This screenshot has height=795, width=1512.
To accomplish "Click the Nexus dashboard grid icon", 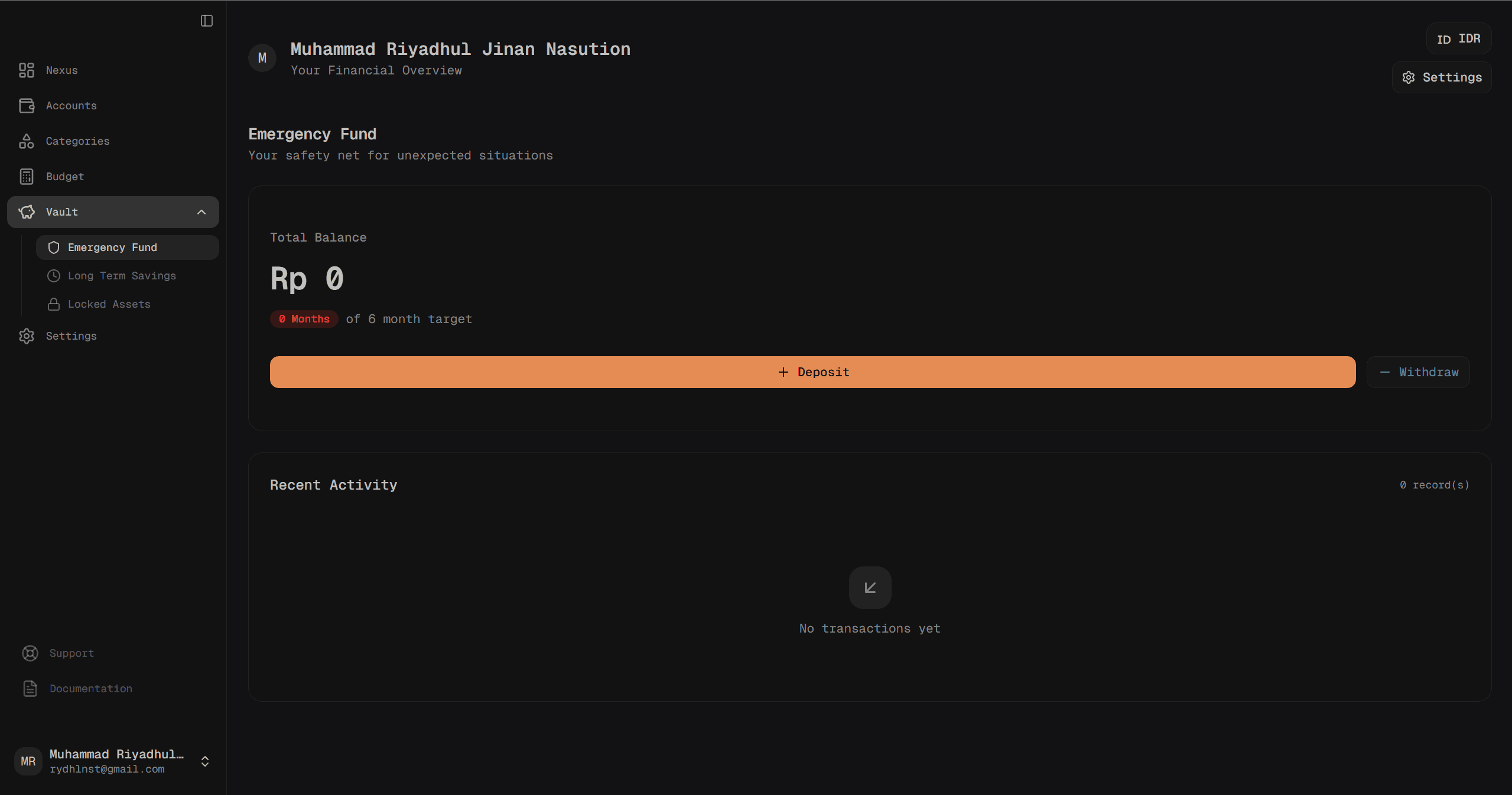I will pyautogui.click(x=27, y=70).
